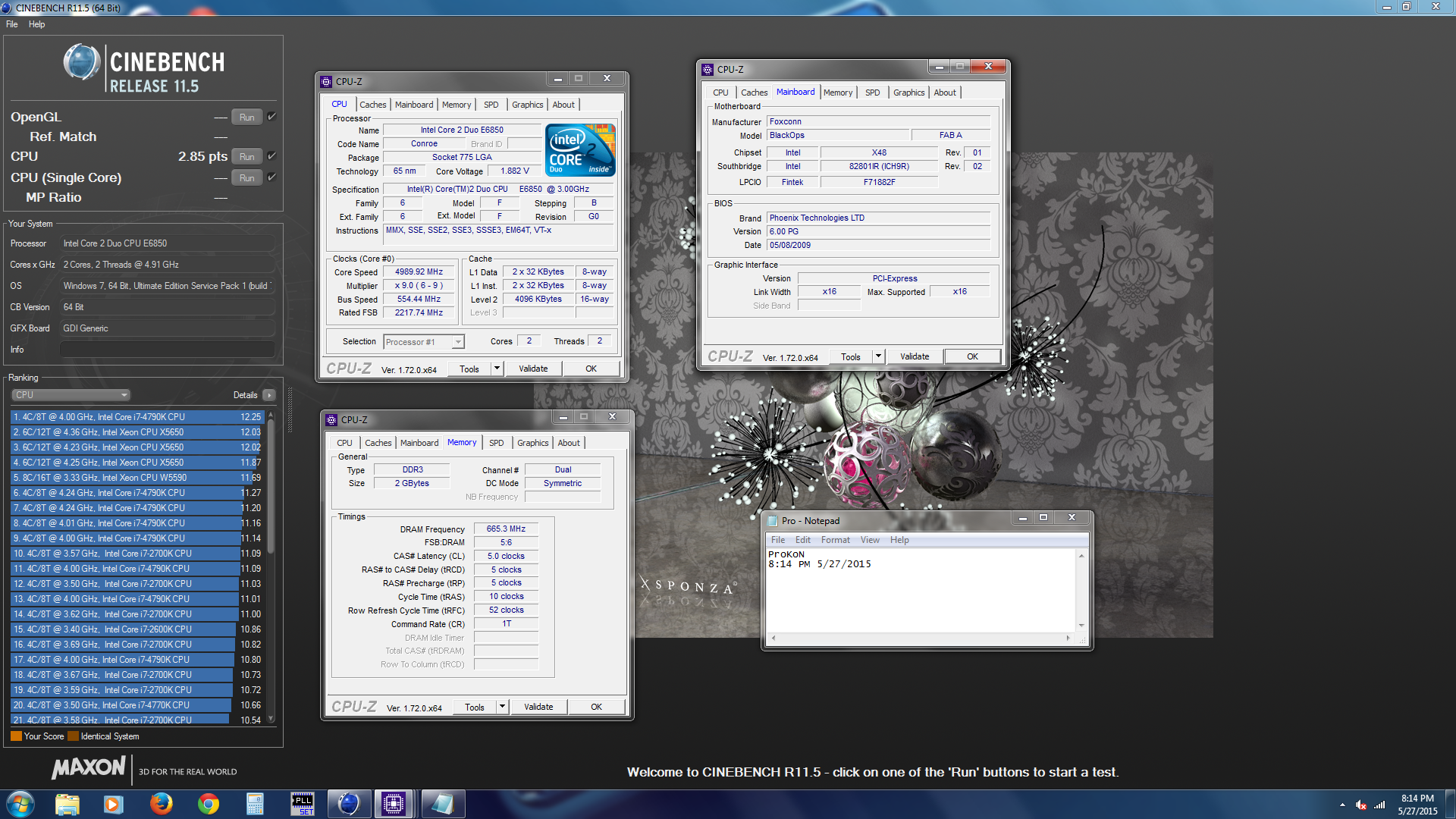The height and width of the screenshot is (819, 1456).
Task: Open ranking Details arrow button
Action: coord(269,395)
